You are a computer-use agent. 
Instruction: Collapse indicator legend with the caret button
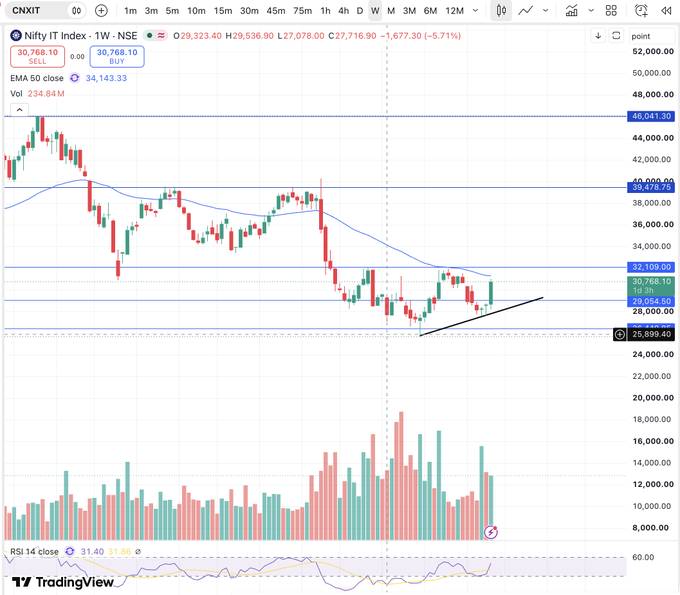(x=19, y=110)
